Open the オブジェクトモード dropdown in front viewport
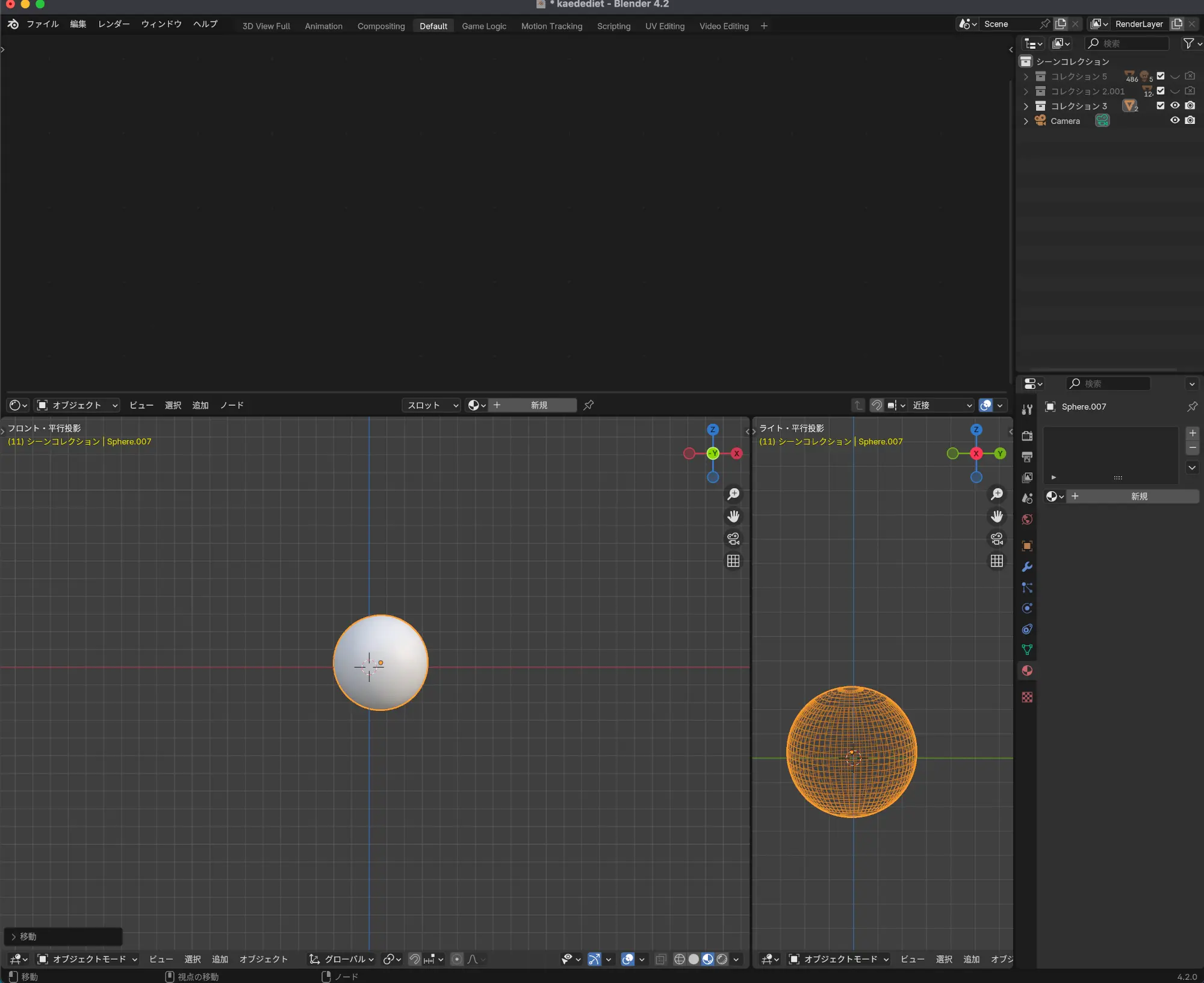 pos(88,959)
